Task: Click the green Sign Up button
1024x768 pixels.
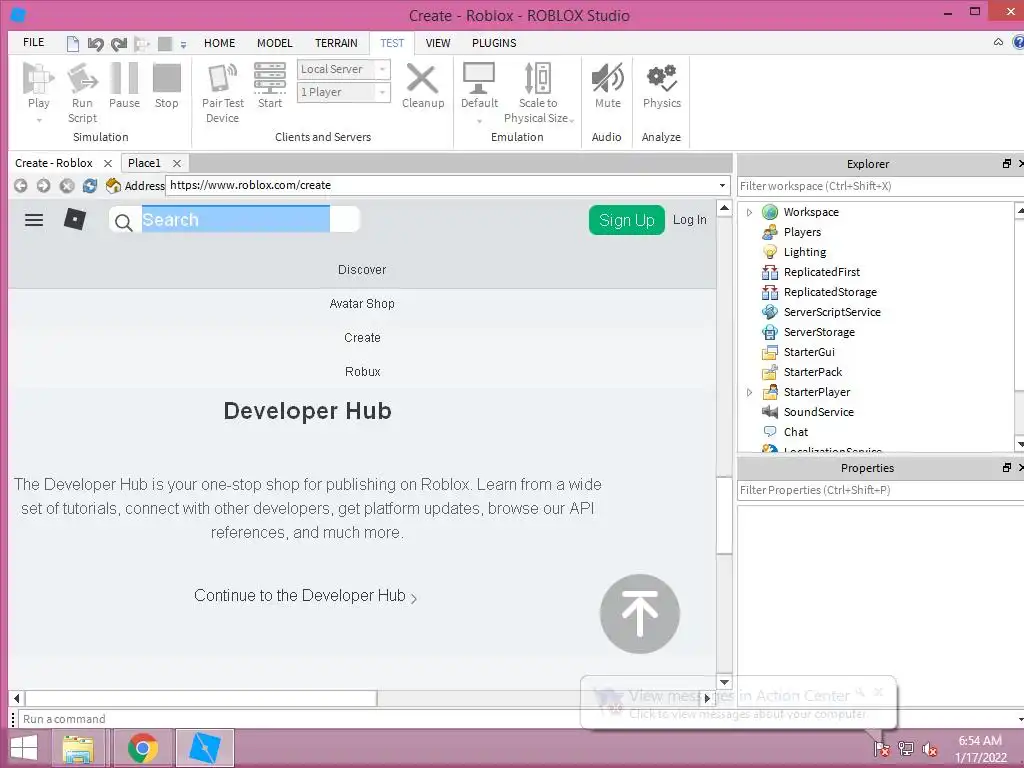Action: [626, 220]
